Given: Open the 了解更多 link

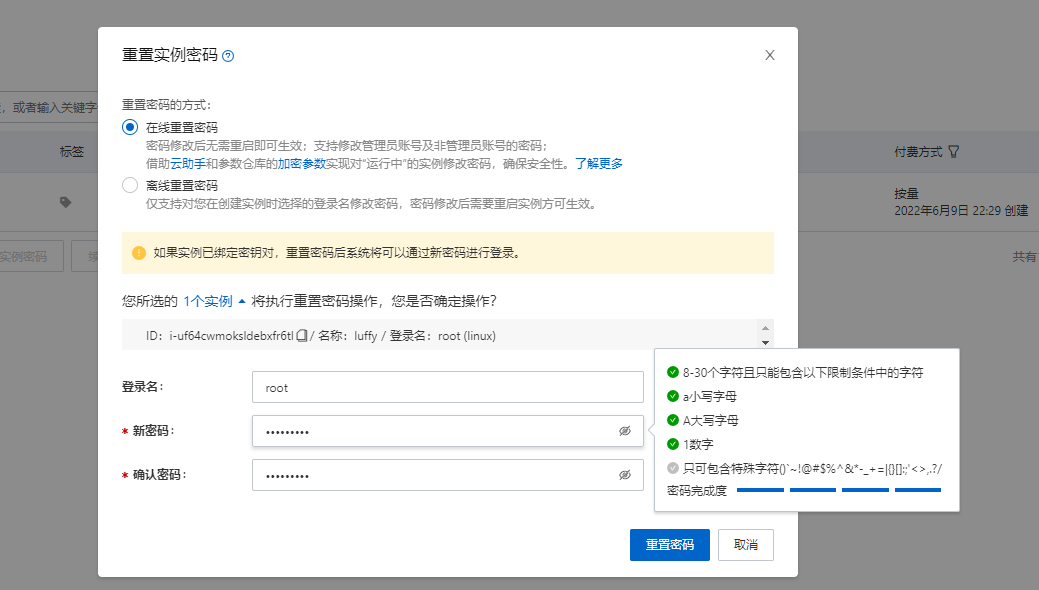Looking at the screenshot, I should click(x=599, y=163).
